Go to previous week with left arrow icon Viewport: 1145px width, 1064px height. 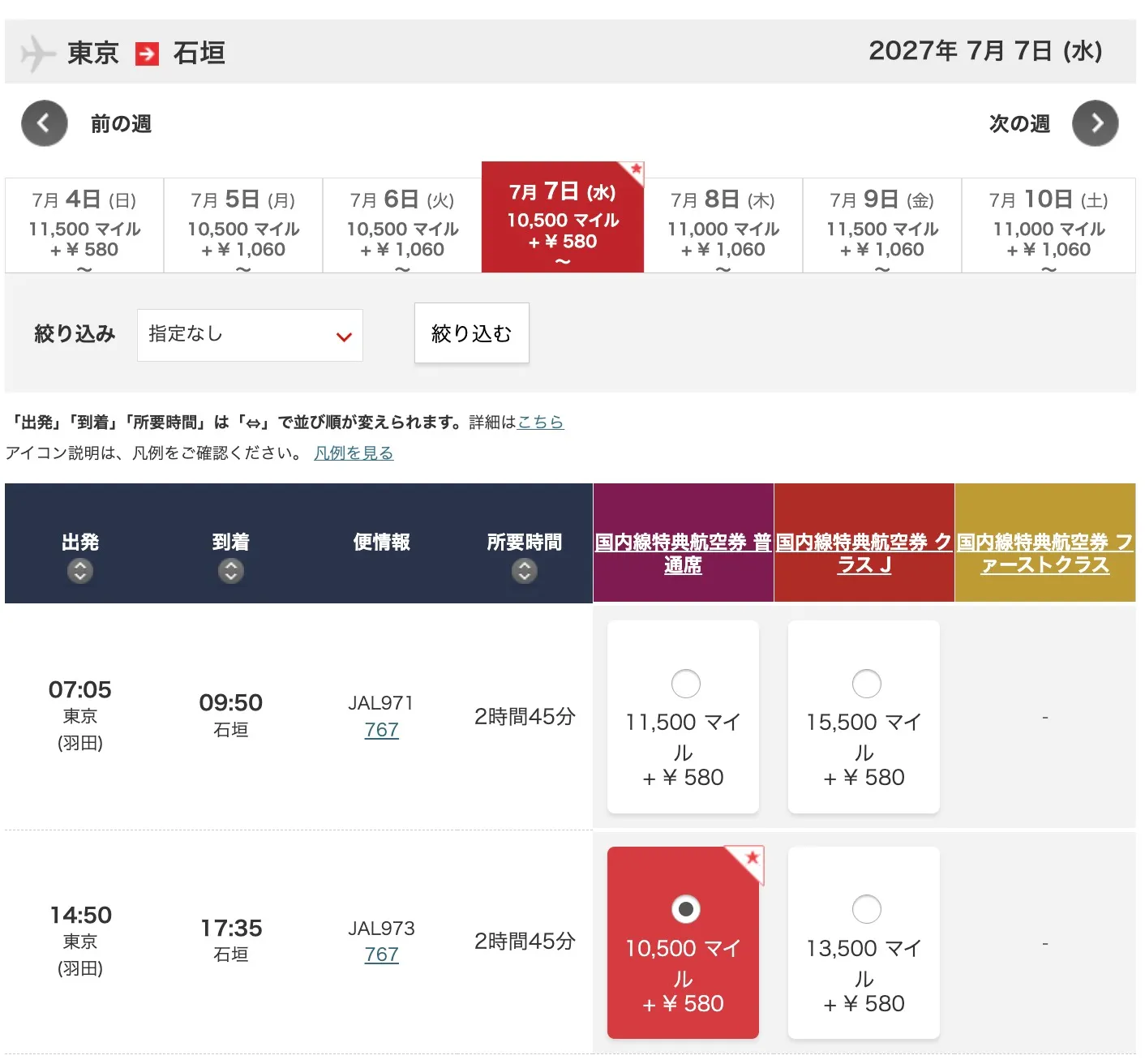[x=44, y=123]
